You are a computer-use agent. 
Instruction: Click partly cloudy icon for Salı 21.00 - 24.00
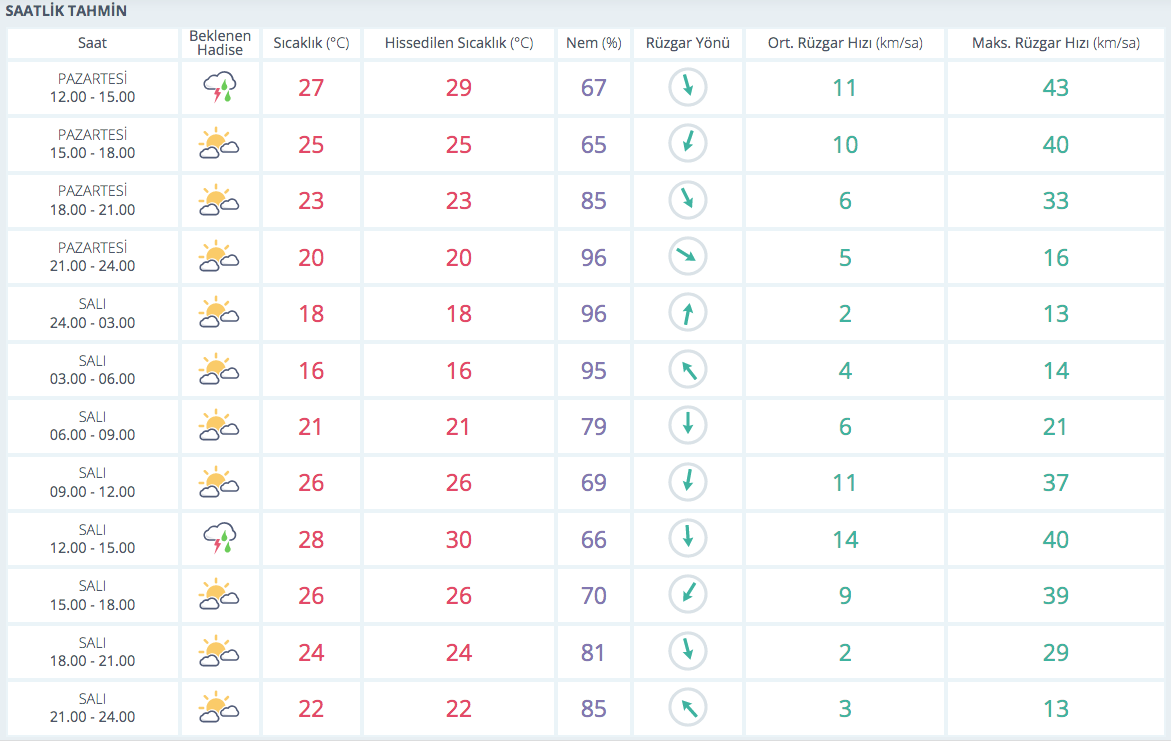pos(219,708)
